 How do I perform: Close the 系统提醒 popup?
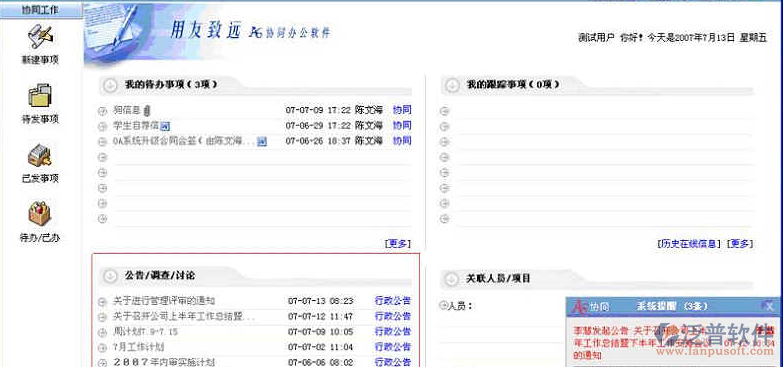tap(770, 306)
